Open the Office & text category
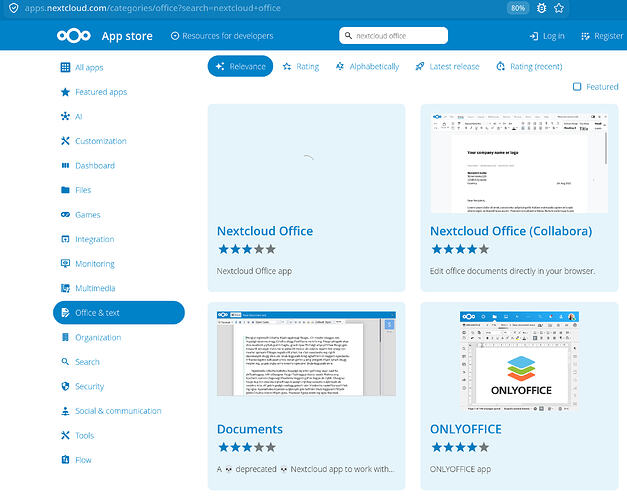627x500 pixels. [119, 313]
